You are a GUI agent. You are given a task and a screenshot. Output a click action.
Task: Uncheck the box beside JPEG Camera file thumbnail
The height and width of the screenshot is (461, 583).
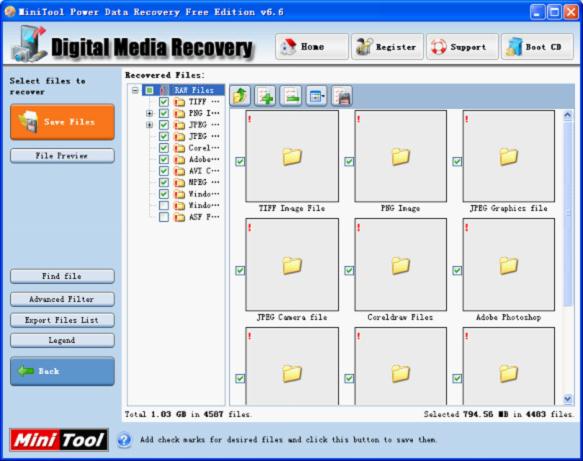[240, 270]
